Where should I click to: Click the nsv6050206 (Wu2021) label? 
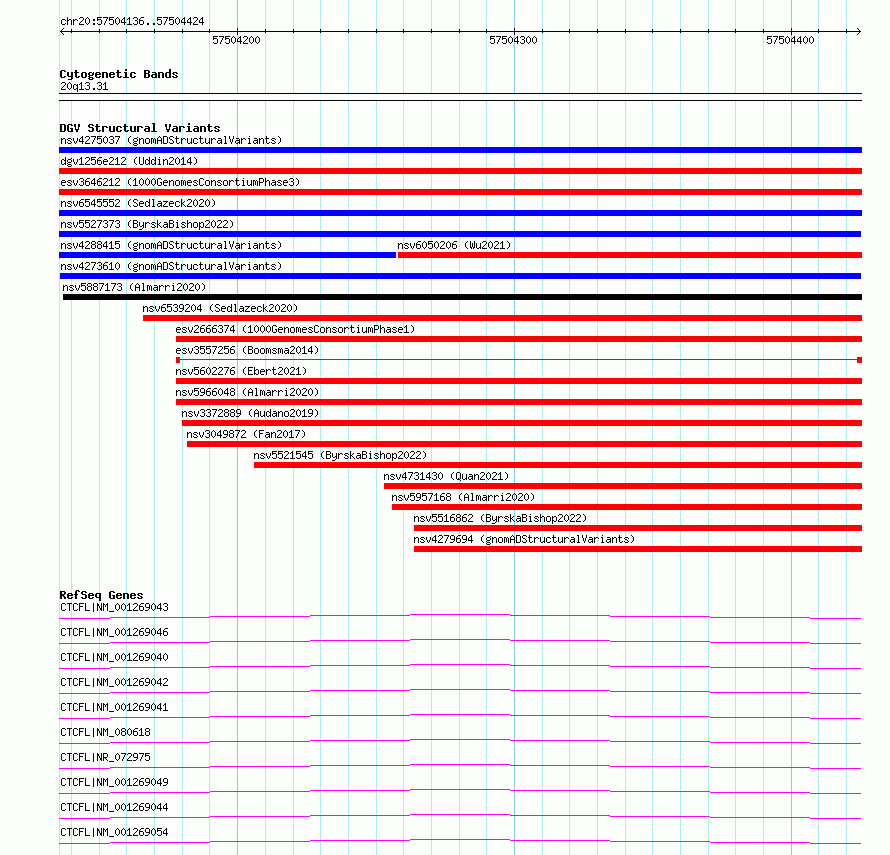click(454, 245)
